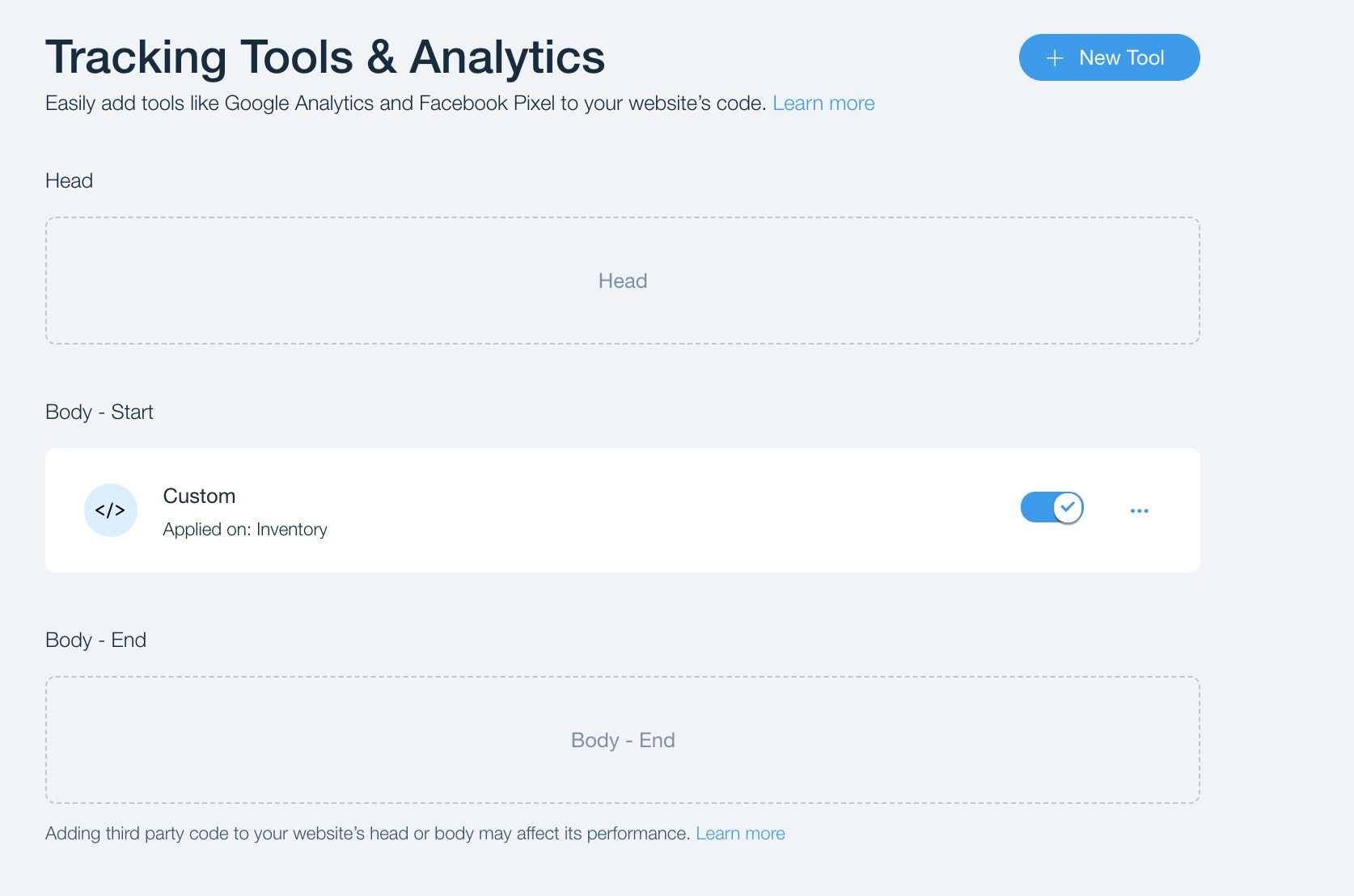The height and width of the screenshot is (896, 1354).
Task: Open the three-dot menu for Custom
Action: tap(1139, 511)
